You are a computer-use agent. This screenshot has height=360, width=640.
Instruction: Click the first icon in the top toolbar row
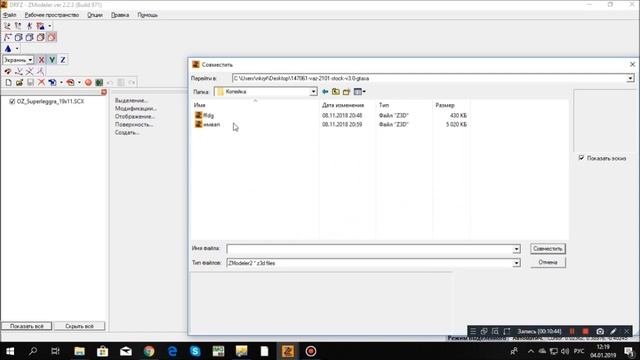pyautogui.click(x=7, y=26)
